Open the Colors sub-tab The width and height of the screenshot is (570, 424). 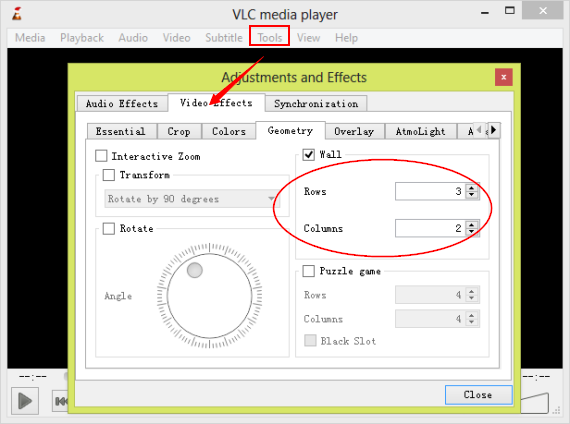(x=229, y=131)
